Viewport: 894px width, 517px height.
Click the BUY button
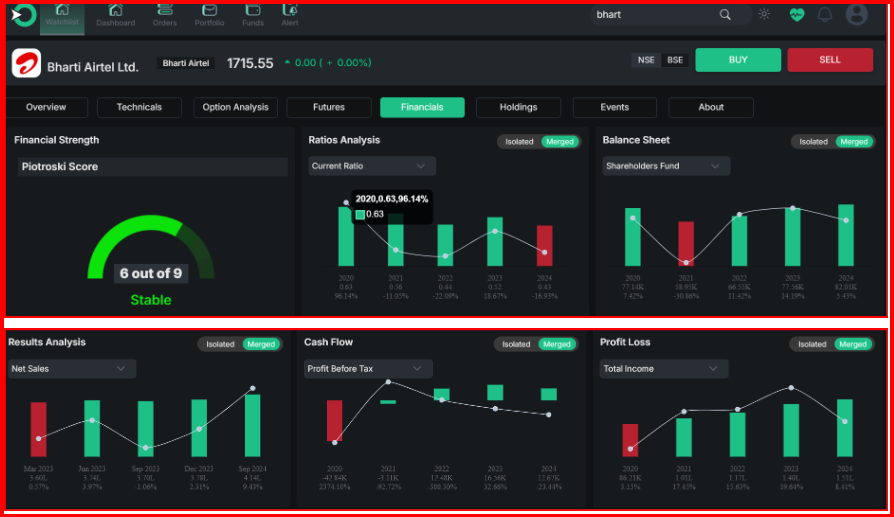738,60
